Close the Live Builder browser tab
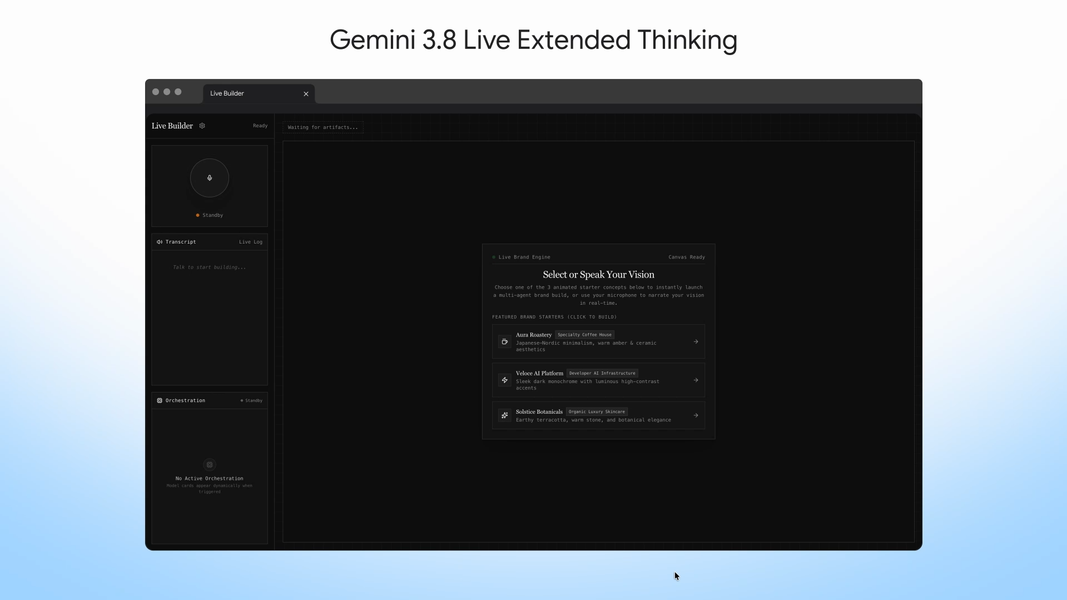 pos(306,94)
